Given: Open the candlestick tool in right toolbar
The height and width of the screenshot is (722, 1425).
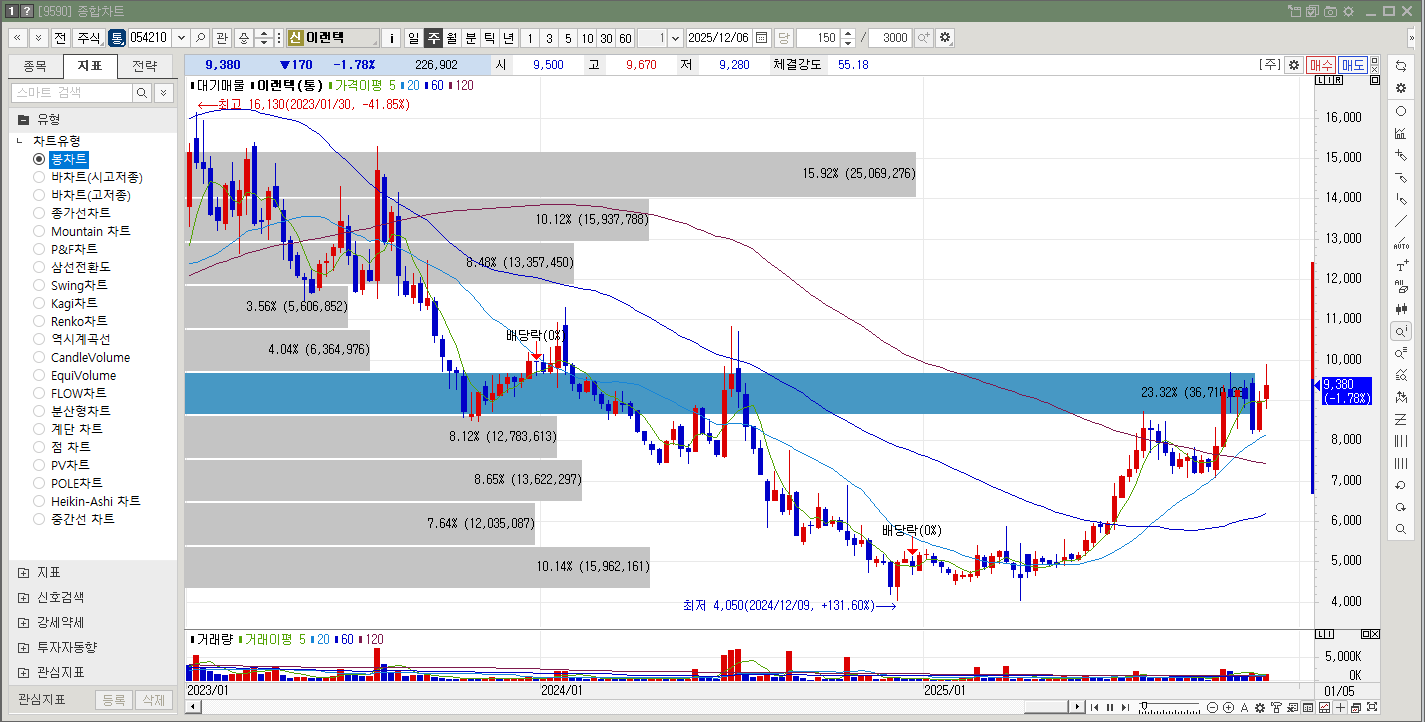Looking at the screenshot, I should point(1401,309).
